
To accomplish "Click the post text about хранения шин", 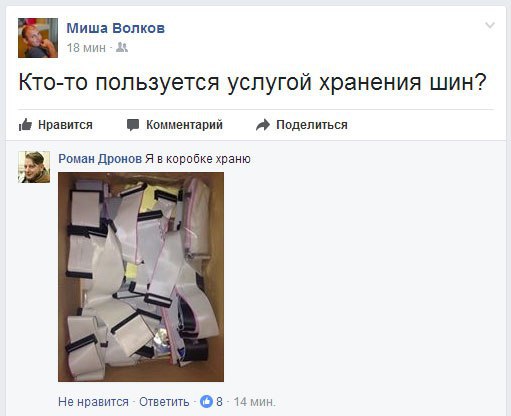I will (x=253, y=82).
